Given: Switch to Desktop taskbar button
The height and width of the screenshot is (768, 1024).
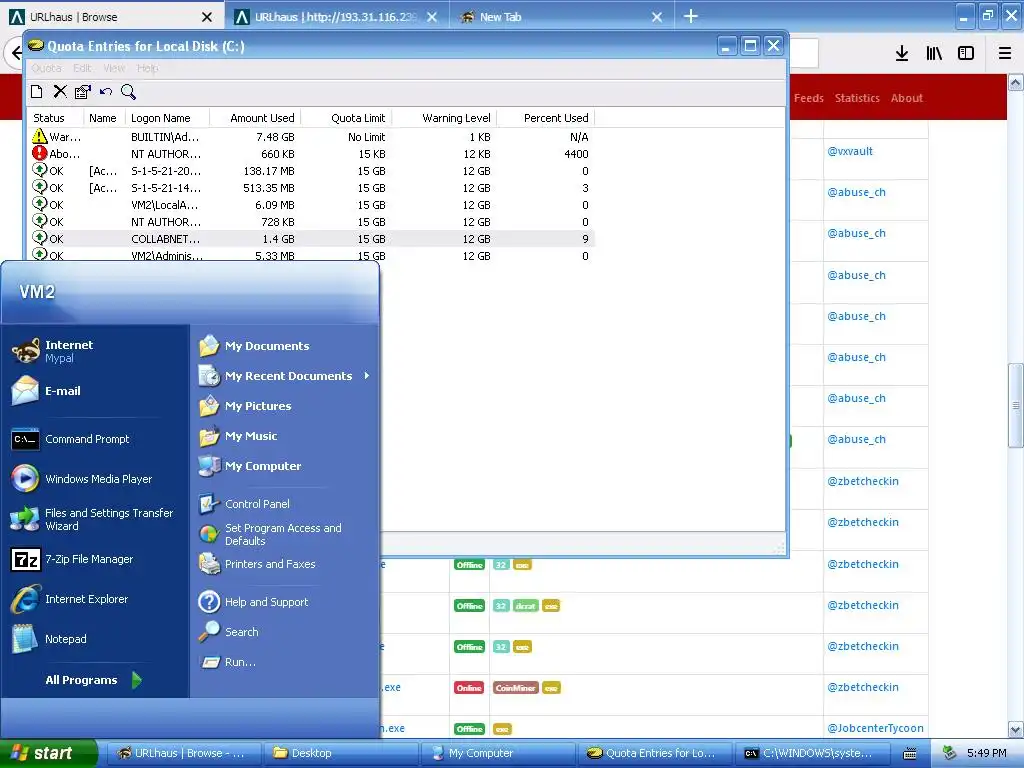Looking at the screenshot, I should click(x=340, y=753).
